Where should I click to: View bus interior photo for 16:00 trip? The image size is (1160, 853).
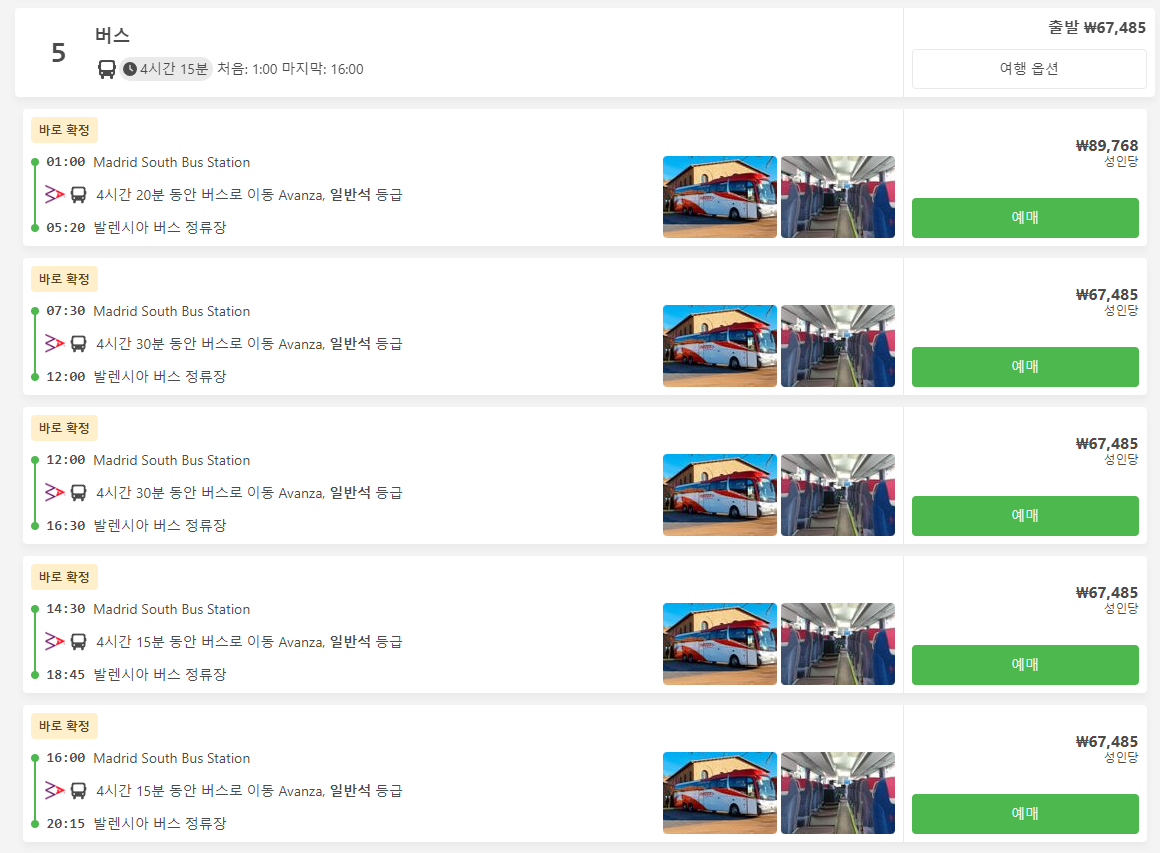click(x=837, y=793)
